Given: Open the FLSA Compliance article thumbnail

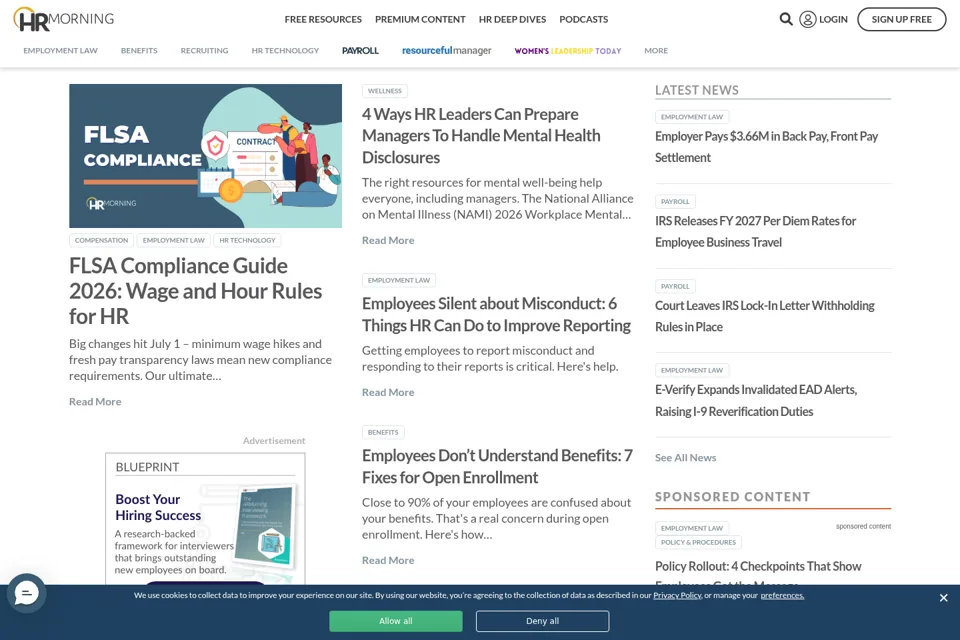Looking at the screenshot, I should click(205, 156).
